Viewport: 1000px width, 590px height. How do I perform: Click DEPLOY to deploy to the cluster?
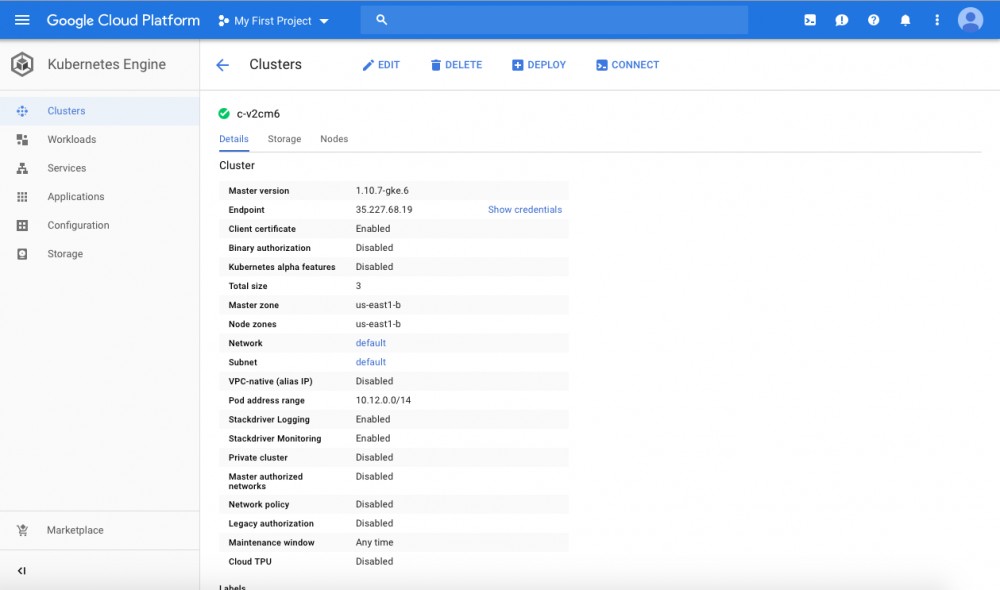(x=539, y=64)
